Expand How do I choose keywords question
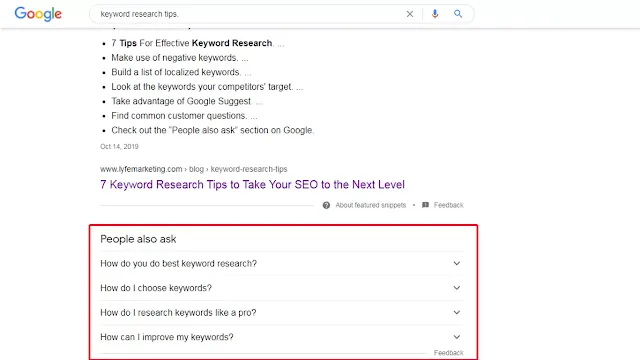640x360 pixels. click(x=457, y=288)
